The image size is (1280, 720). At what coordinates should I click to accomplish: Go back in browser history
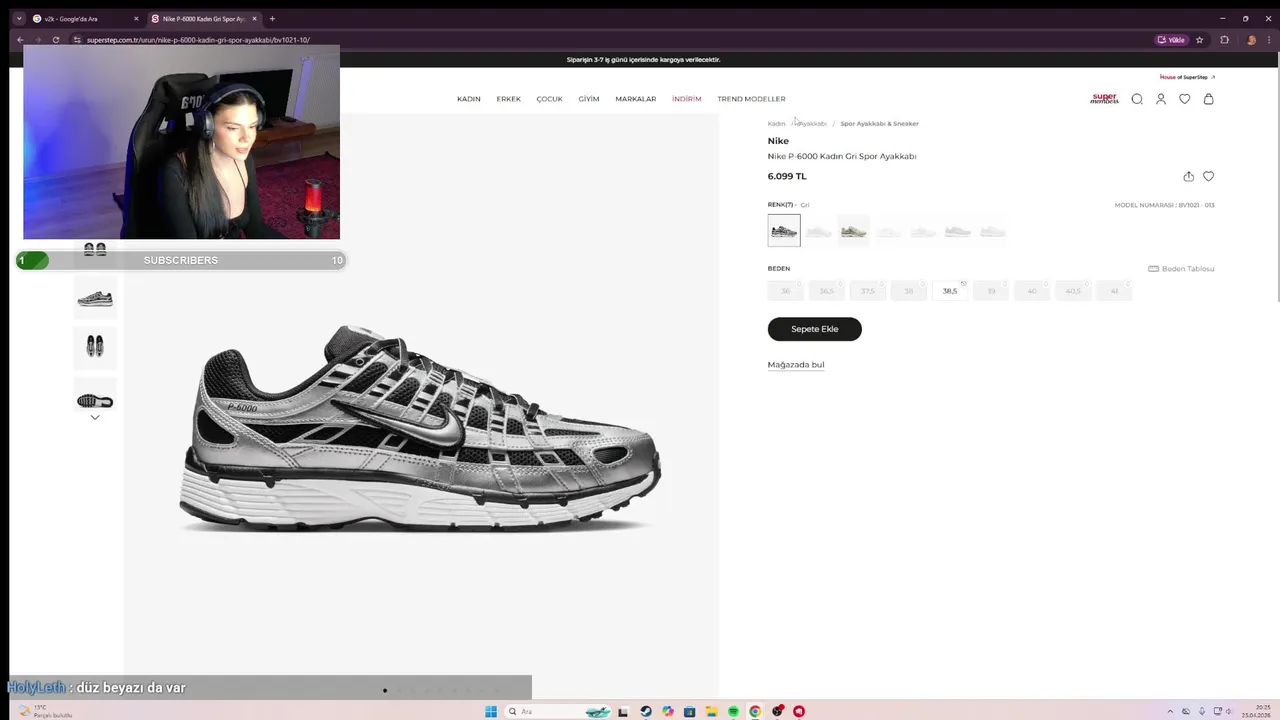coord(20,40)
